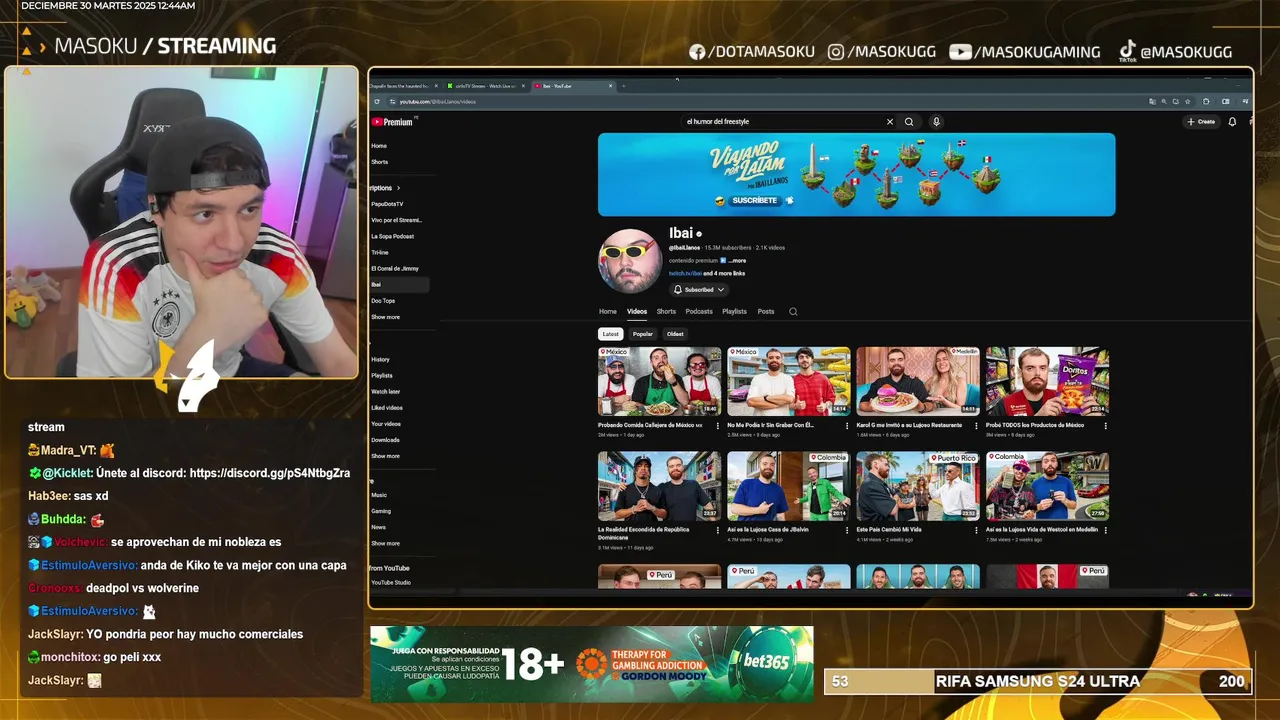Open options for 'La Realidad Escondida de República'
This screenshot has height=720, width=1280.
click(x=717, y=531)
